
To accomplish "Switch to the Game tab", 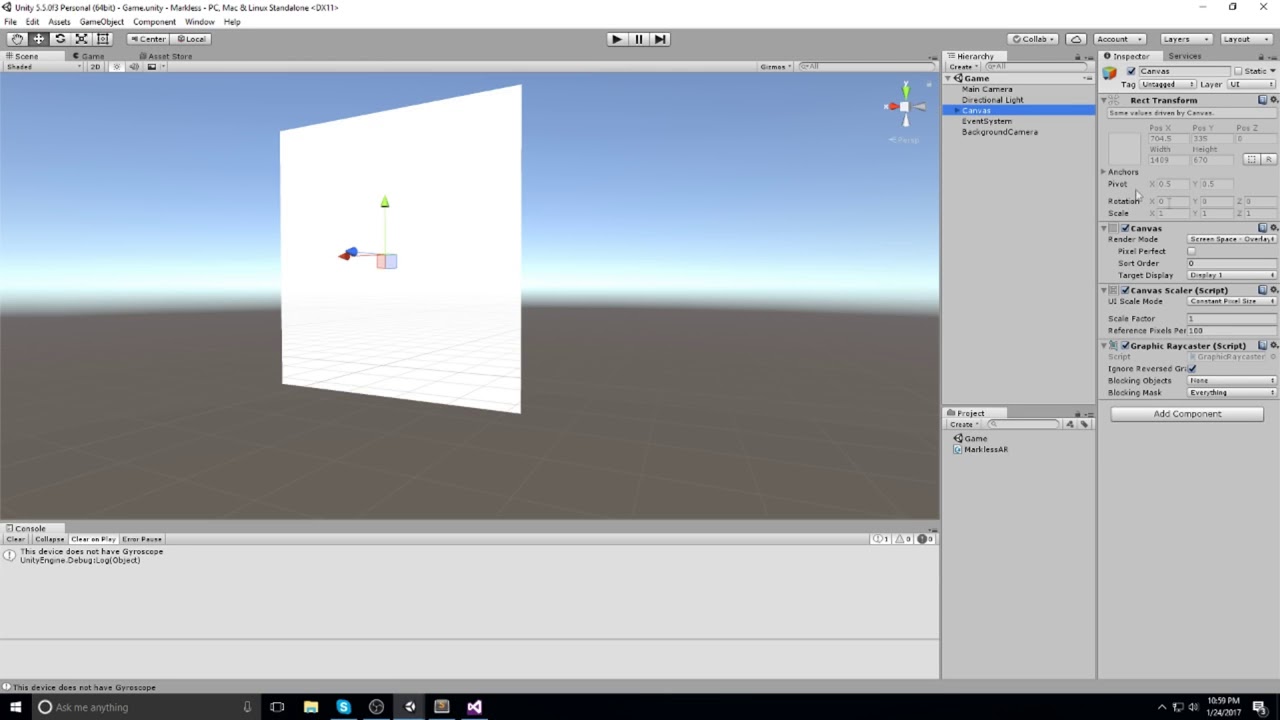I will click(x=88, y=56).
